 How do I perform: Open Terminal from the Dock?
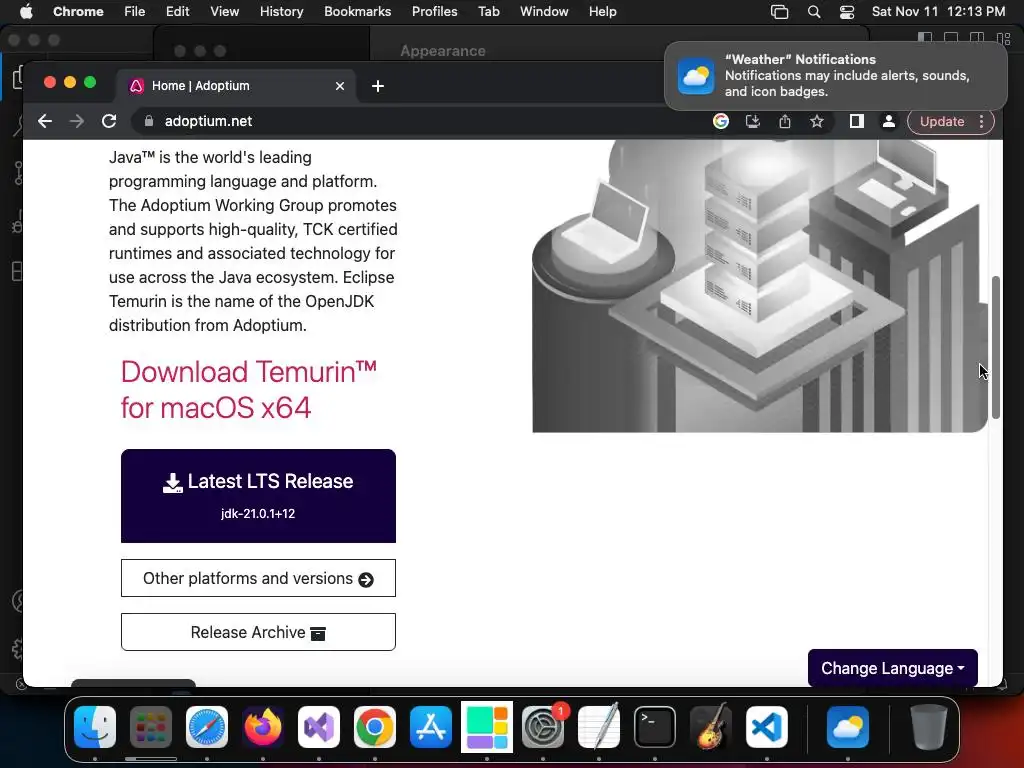(655, 727)
